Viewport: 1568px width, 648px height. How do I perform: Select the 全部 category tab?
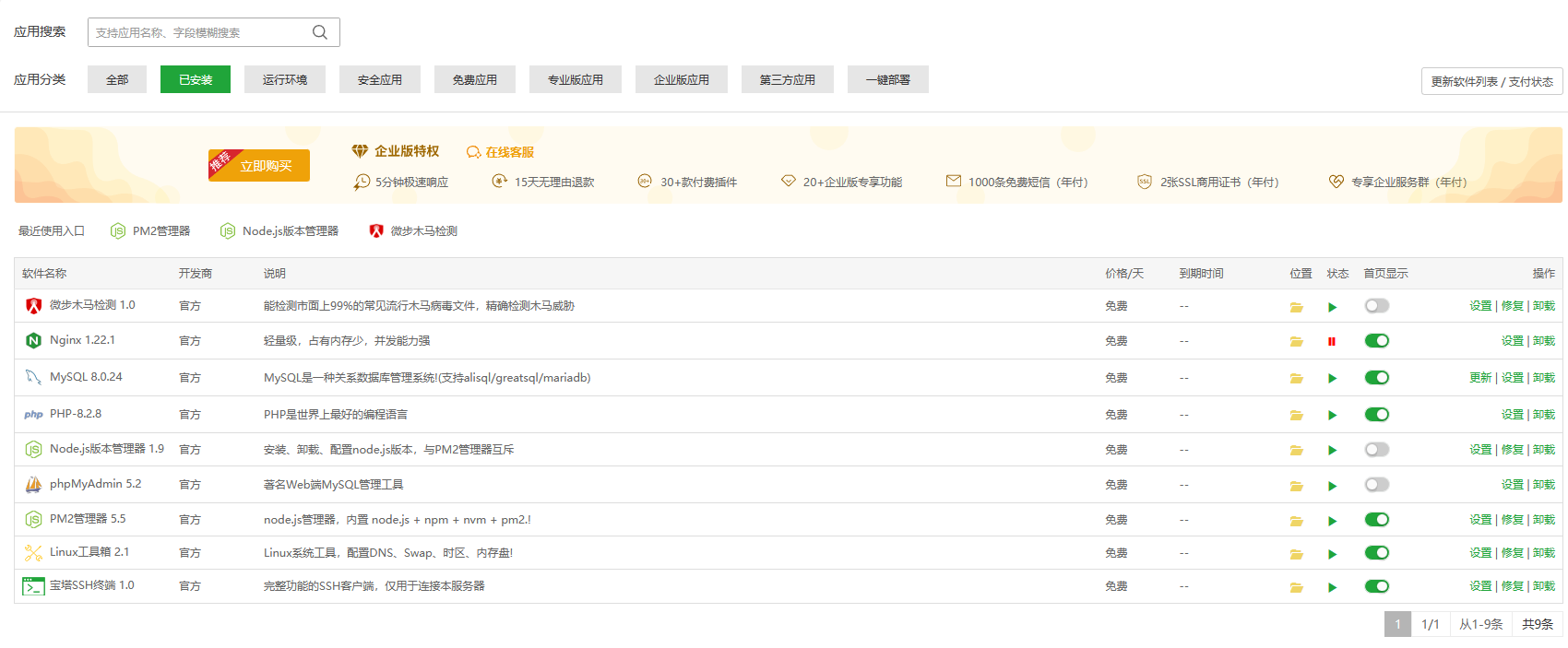coord(117,79)
